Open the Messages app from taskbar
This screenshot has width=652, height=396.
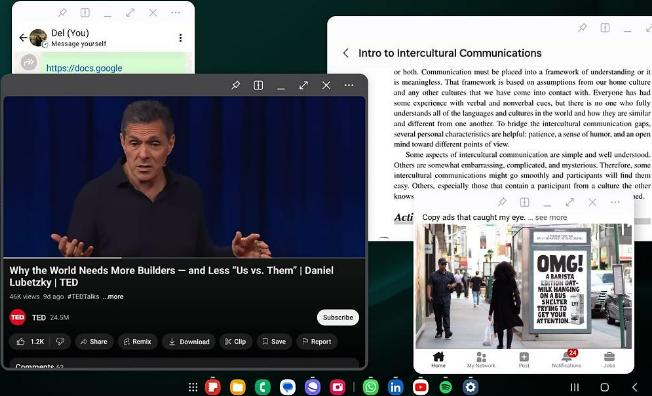point(287,387)
